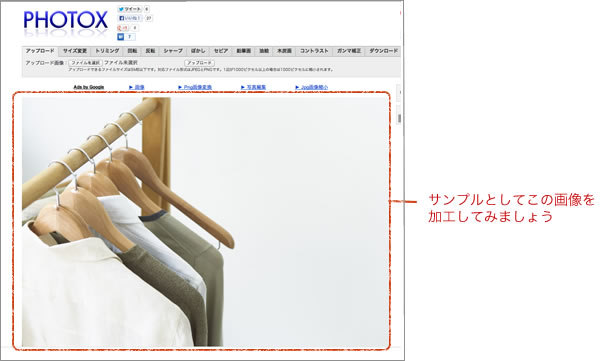The image size is (607, 361).
Task: Select the コントラスト tab
Action: 314,51
